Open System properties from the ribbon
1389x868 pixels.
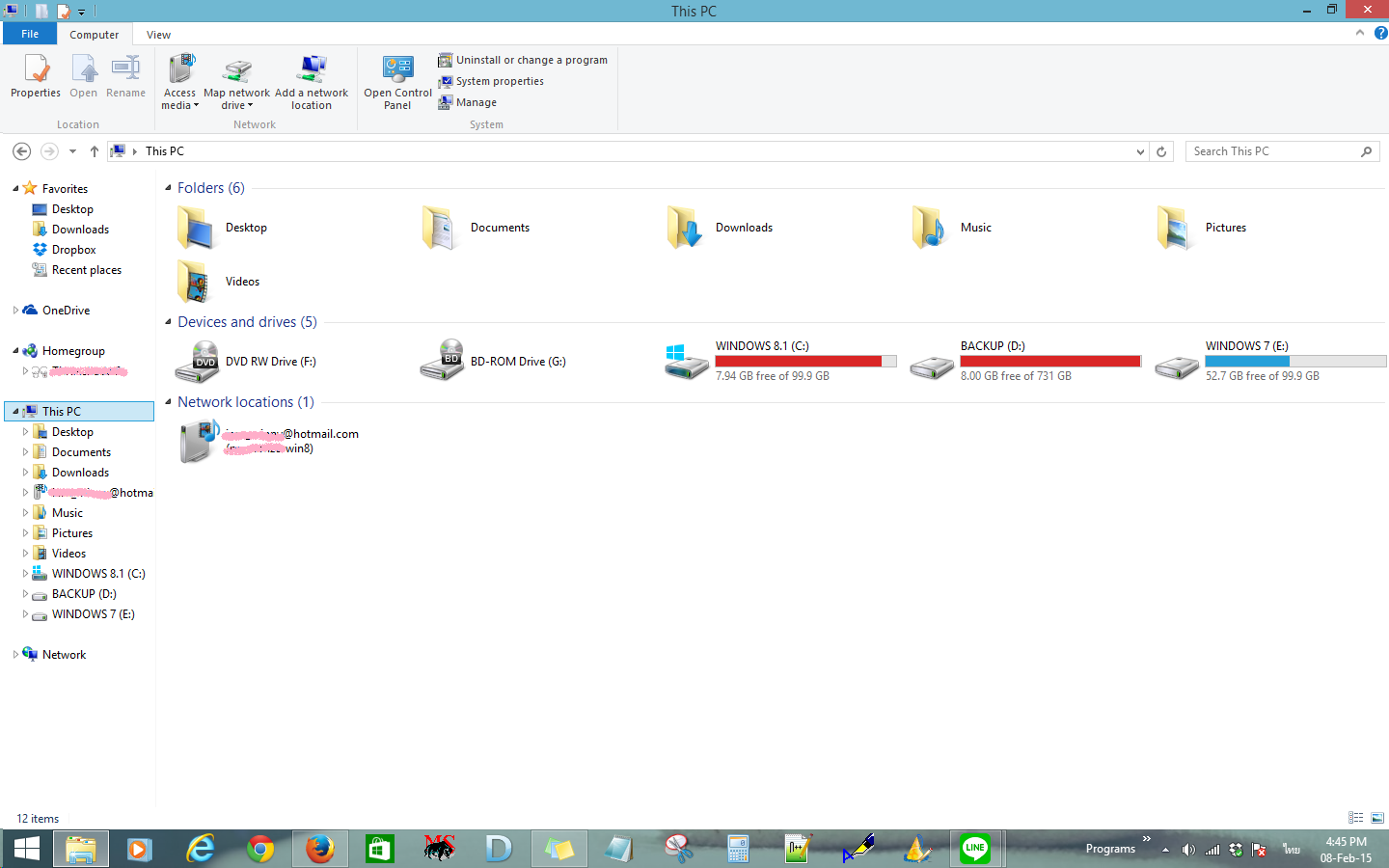(491, 81)
